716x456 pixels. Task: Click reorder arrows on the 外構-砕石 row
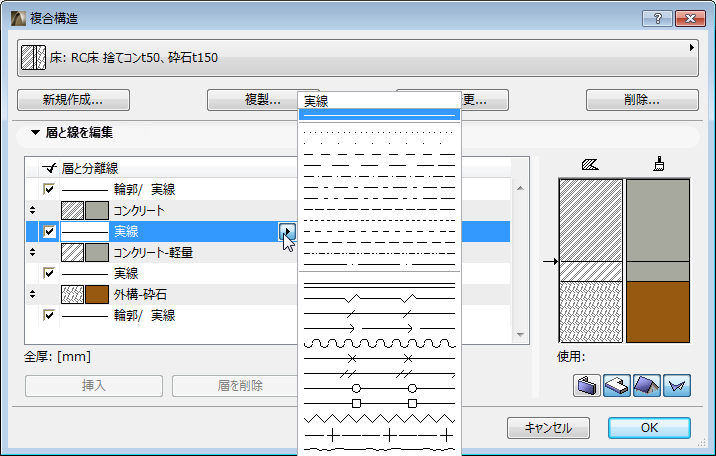[32, 294]
